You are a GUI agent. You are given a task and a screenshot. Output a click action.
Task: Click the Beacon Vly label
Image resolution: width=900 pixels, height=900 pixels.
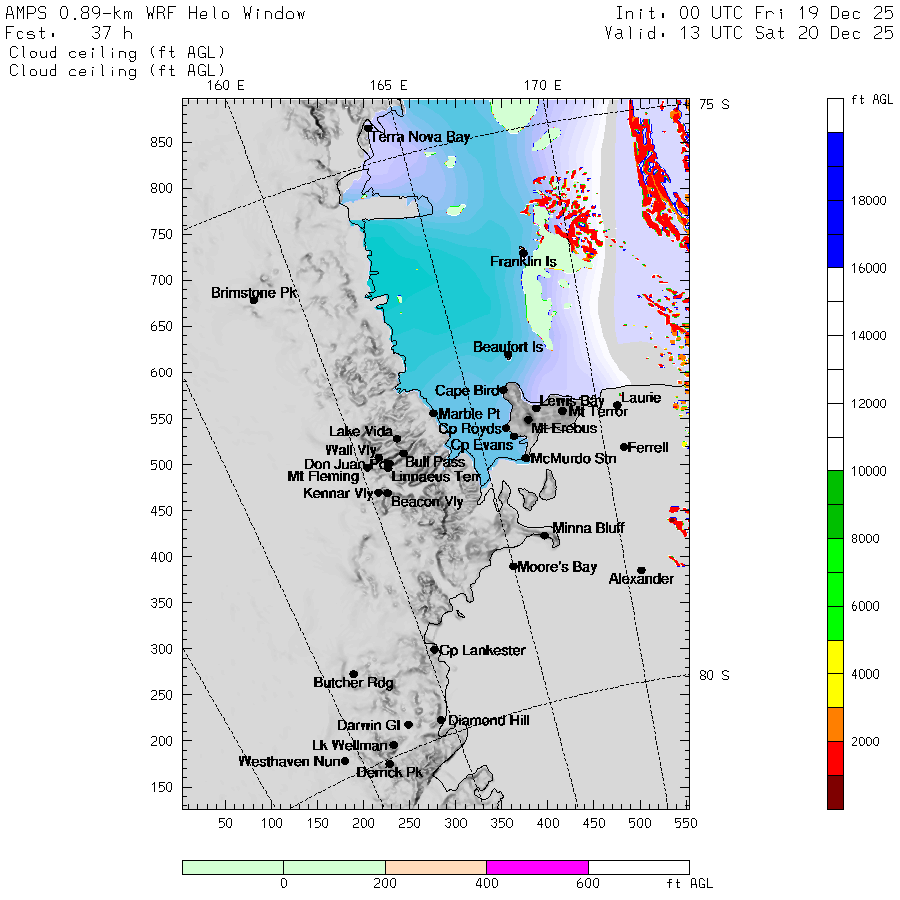(x=427, y=502)
